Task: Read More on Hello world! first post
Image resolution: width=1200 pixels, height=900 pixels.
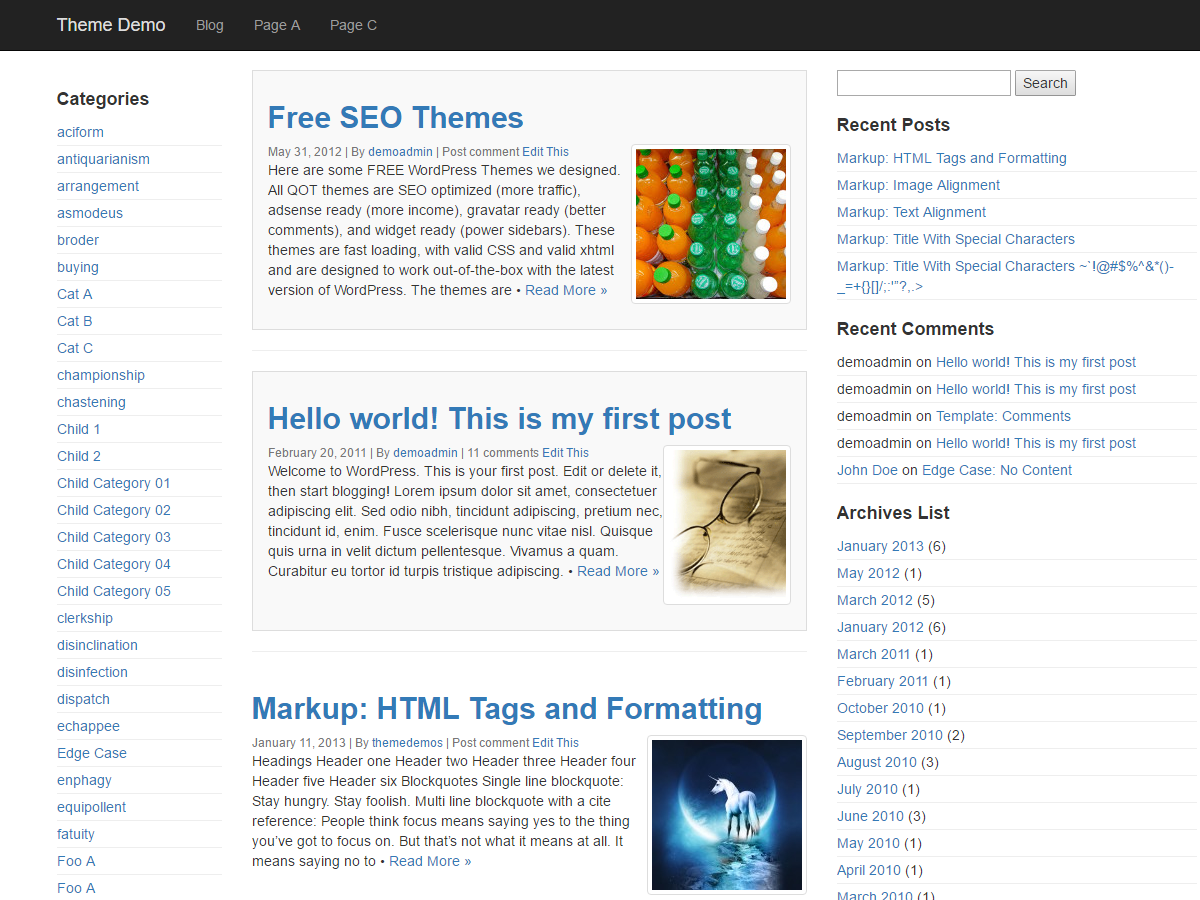Action: (x=617, y=571)
